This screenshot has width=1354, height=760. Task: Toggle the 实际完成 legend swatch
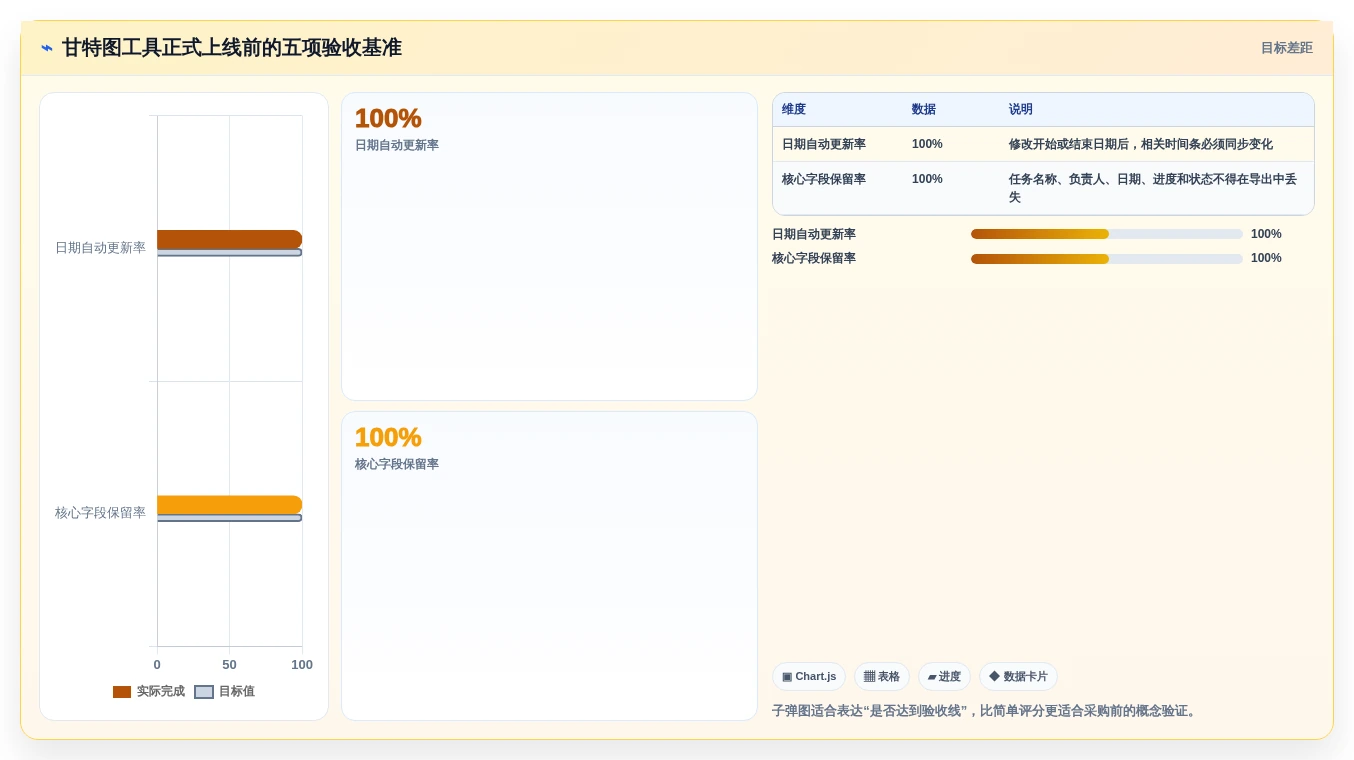[x=122, y=692]
